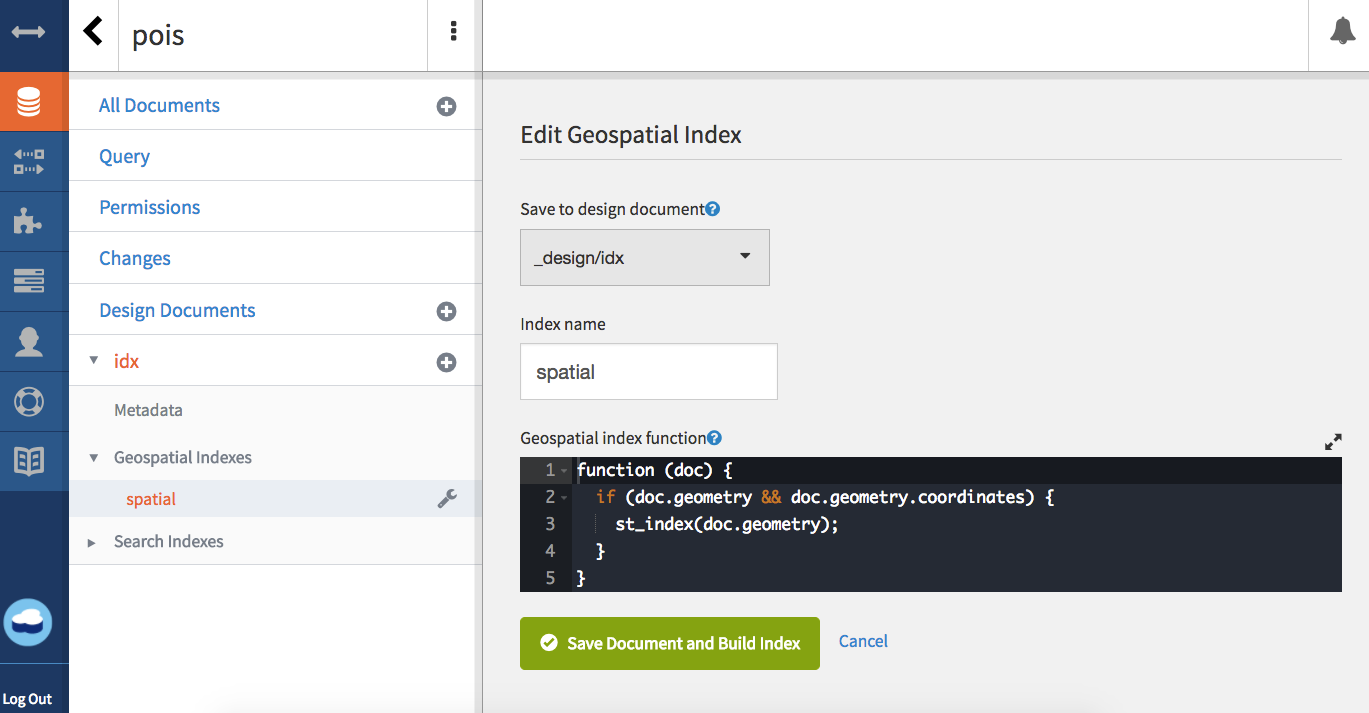Click the Edit Geospatial Index heading

click(631, 135)
